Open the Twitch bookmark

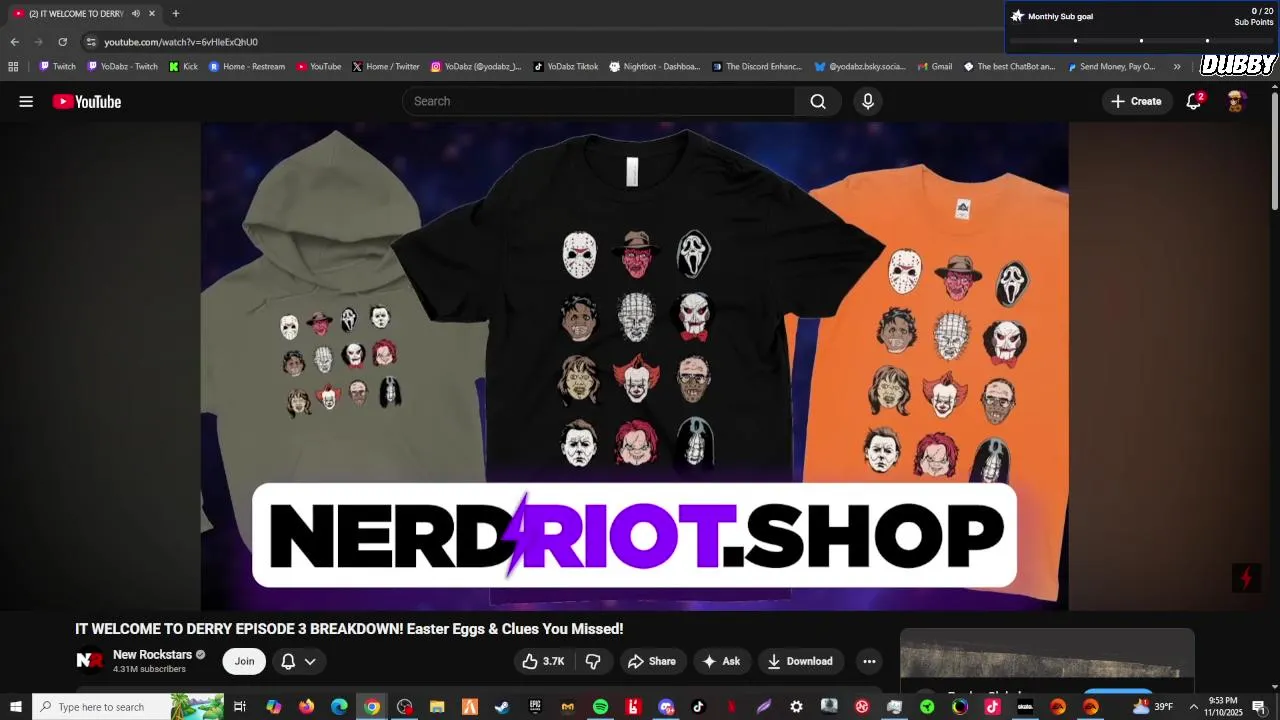58,67
